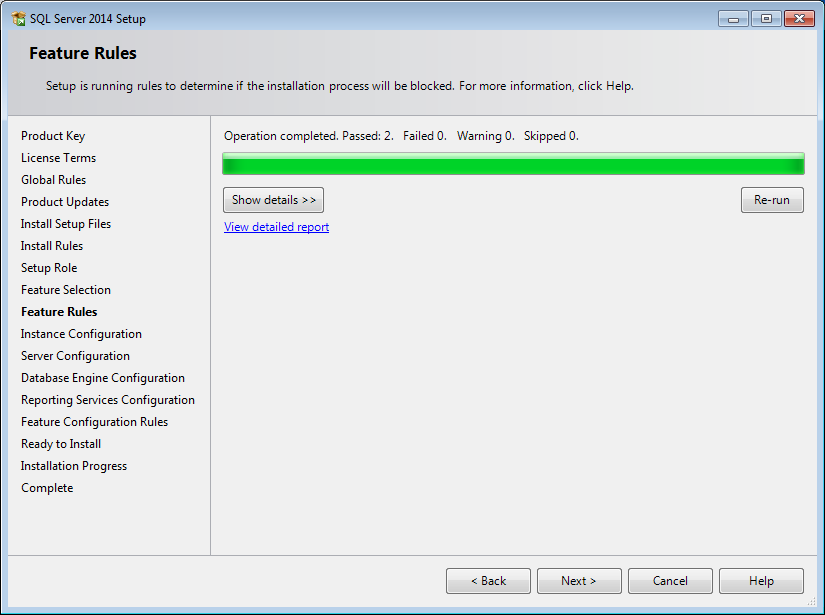825x615 pixels.
Task: Go to the previous page with Back
Action: (488, 581)
